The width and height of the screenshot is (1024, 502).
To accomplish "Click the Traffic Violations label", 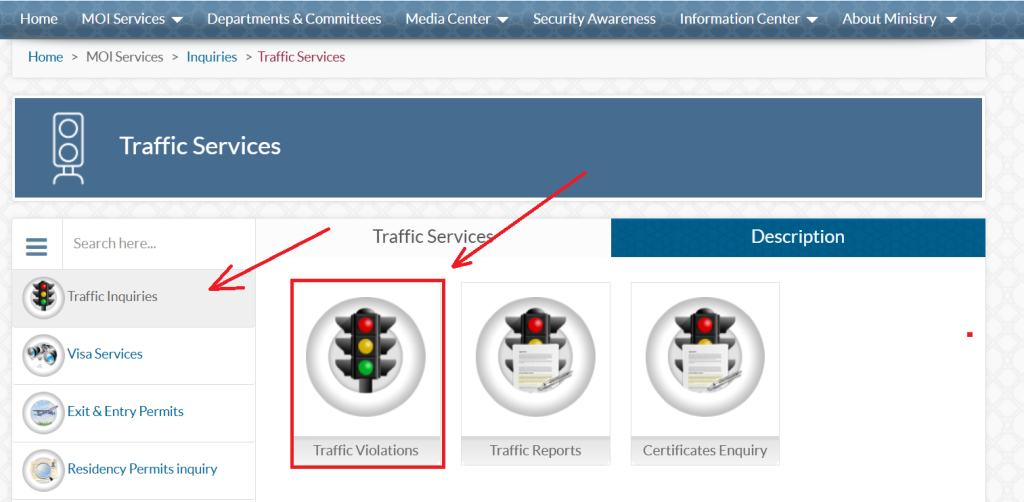I will tap(366, 450).
